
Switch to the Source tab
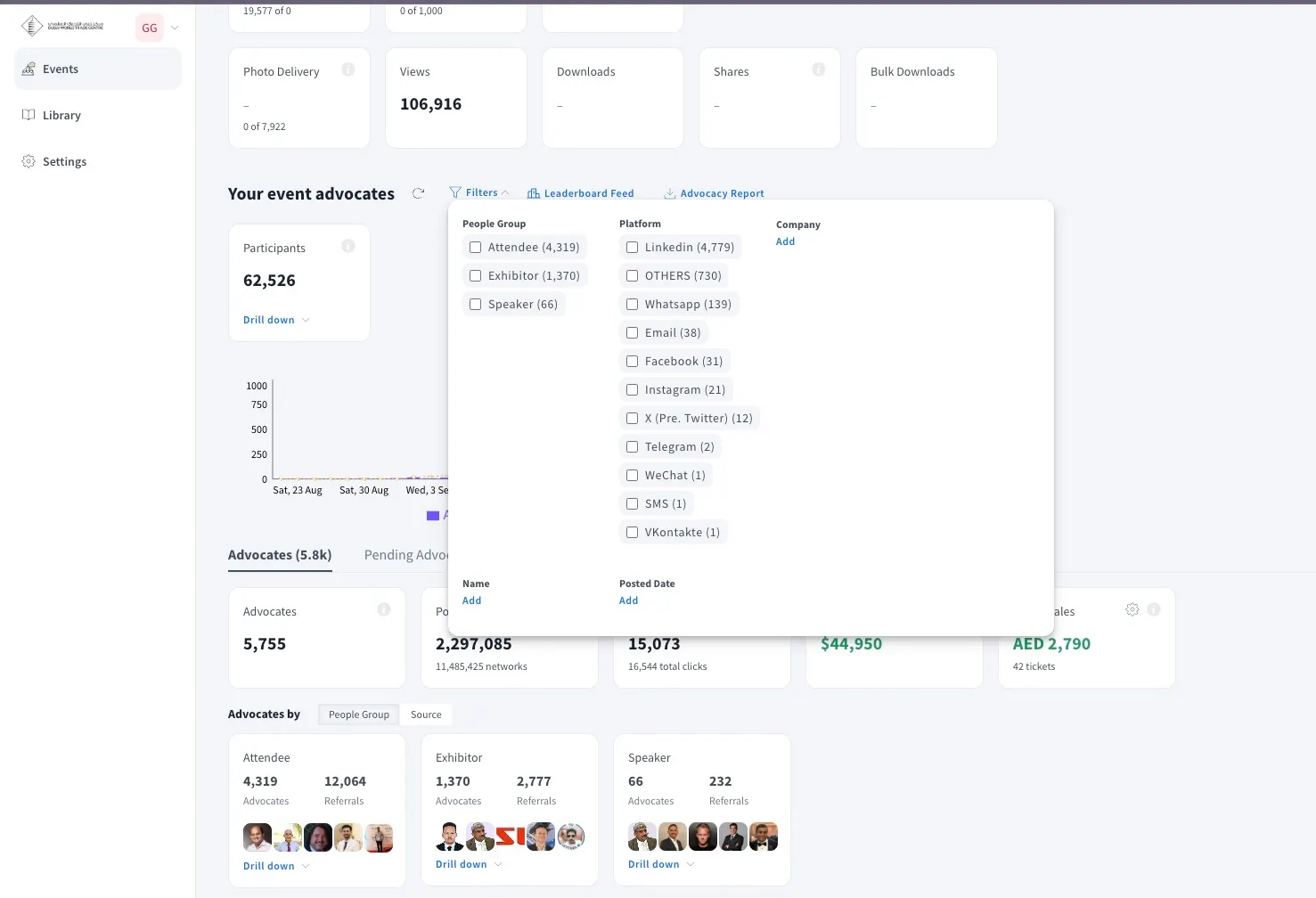click(x=426, y=714)
